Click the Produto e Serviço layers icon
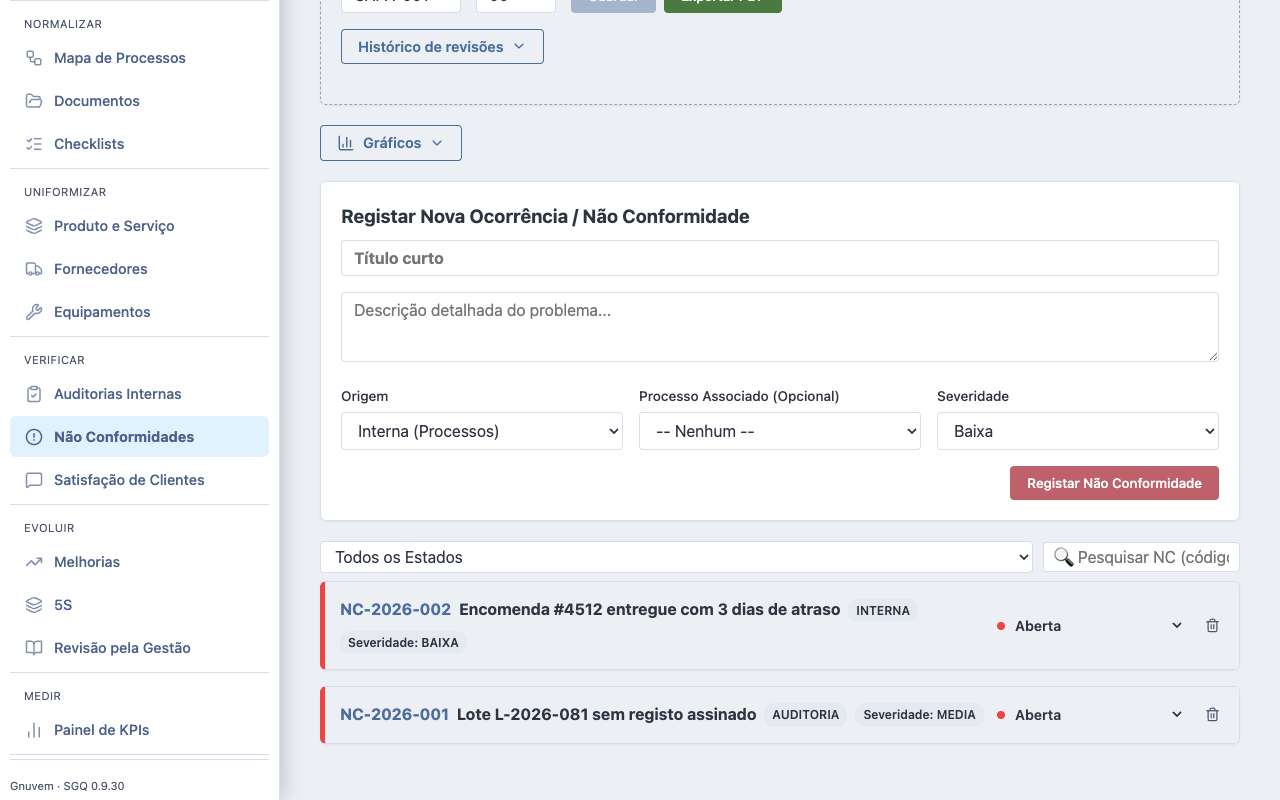 tap(34, 226)
